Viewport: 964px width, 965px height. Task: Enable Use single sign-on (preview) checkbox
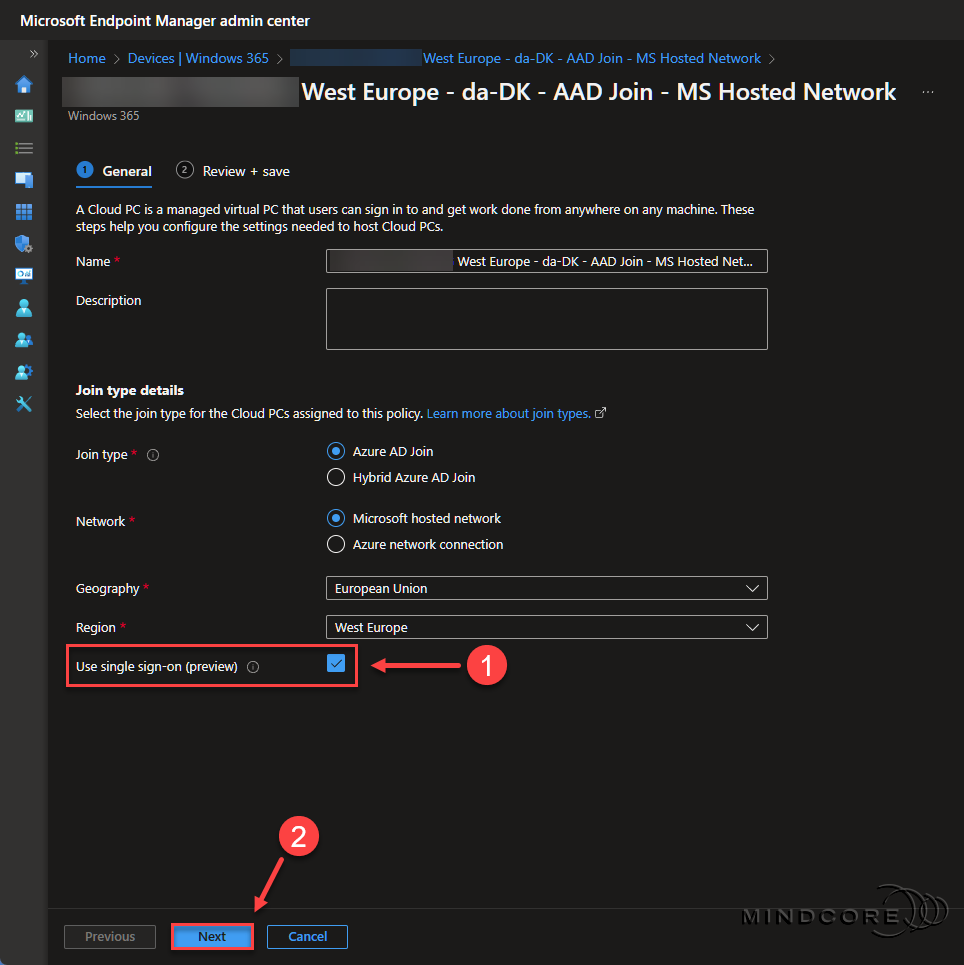point(336,665)
